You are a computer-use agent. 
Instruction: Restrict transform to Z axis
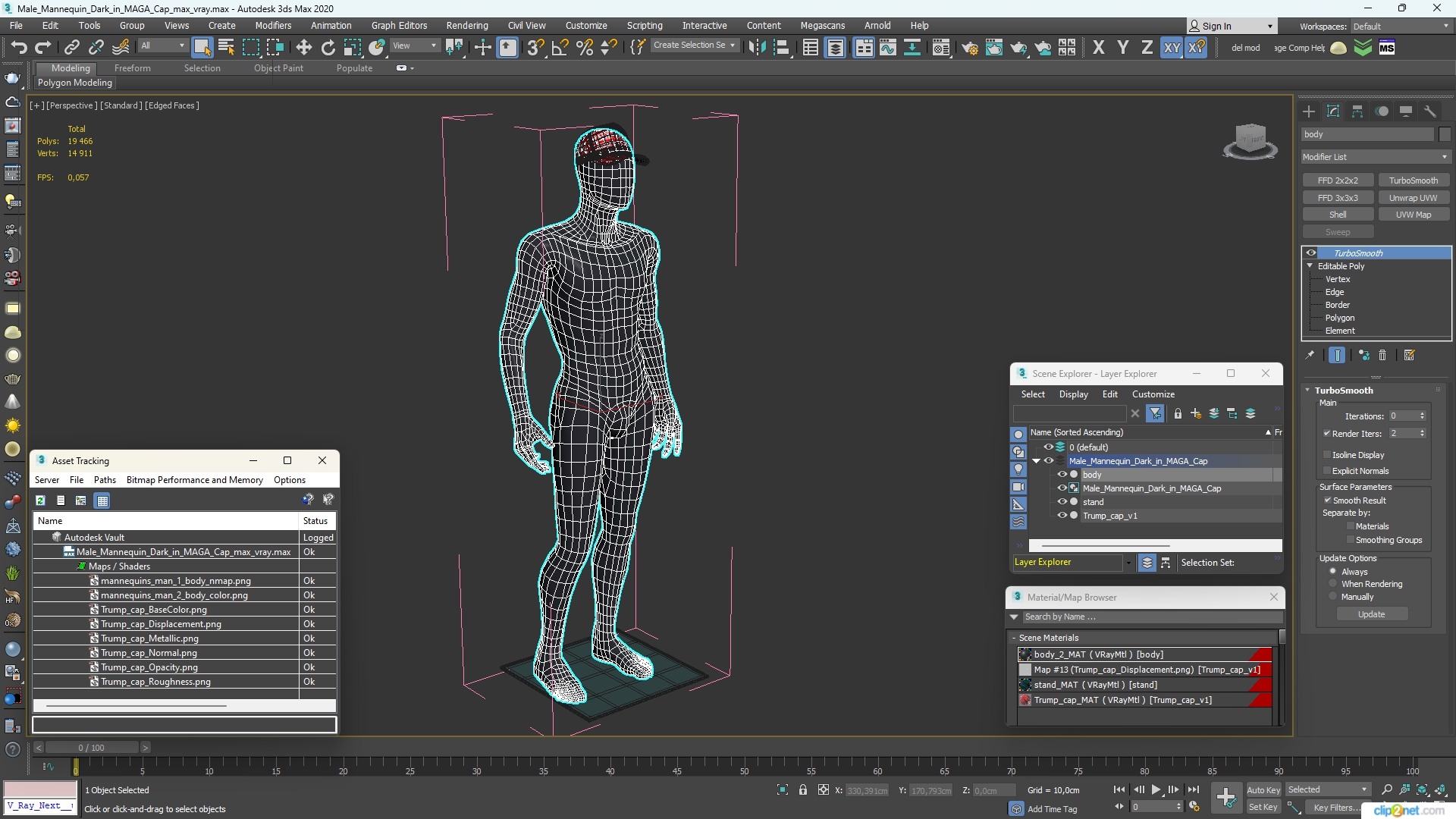point(1147,47)
